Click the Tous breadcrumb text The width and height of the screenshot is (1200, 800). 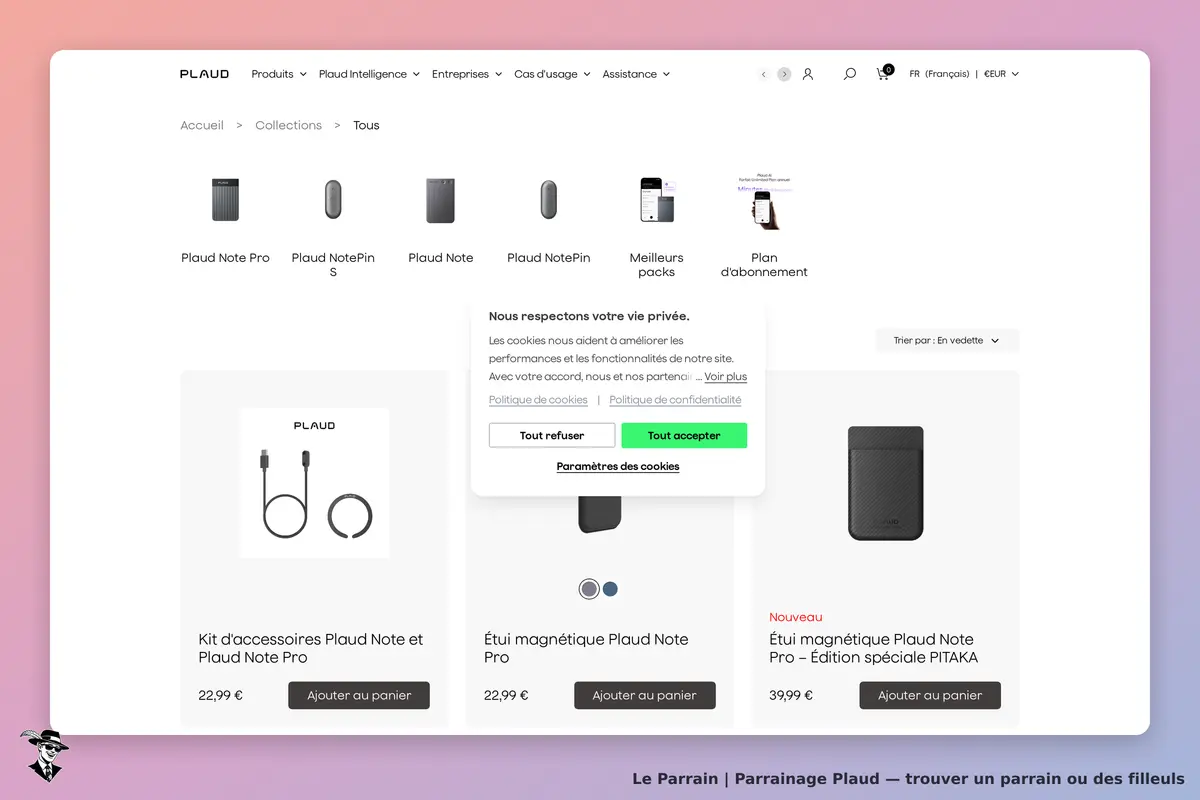[x=366, y=125]
